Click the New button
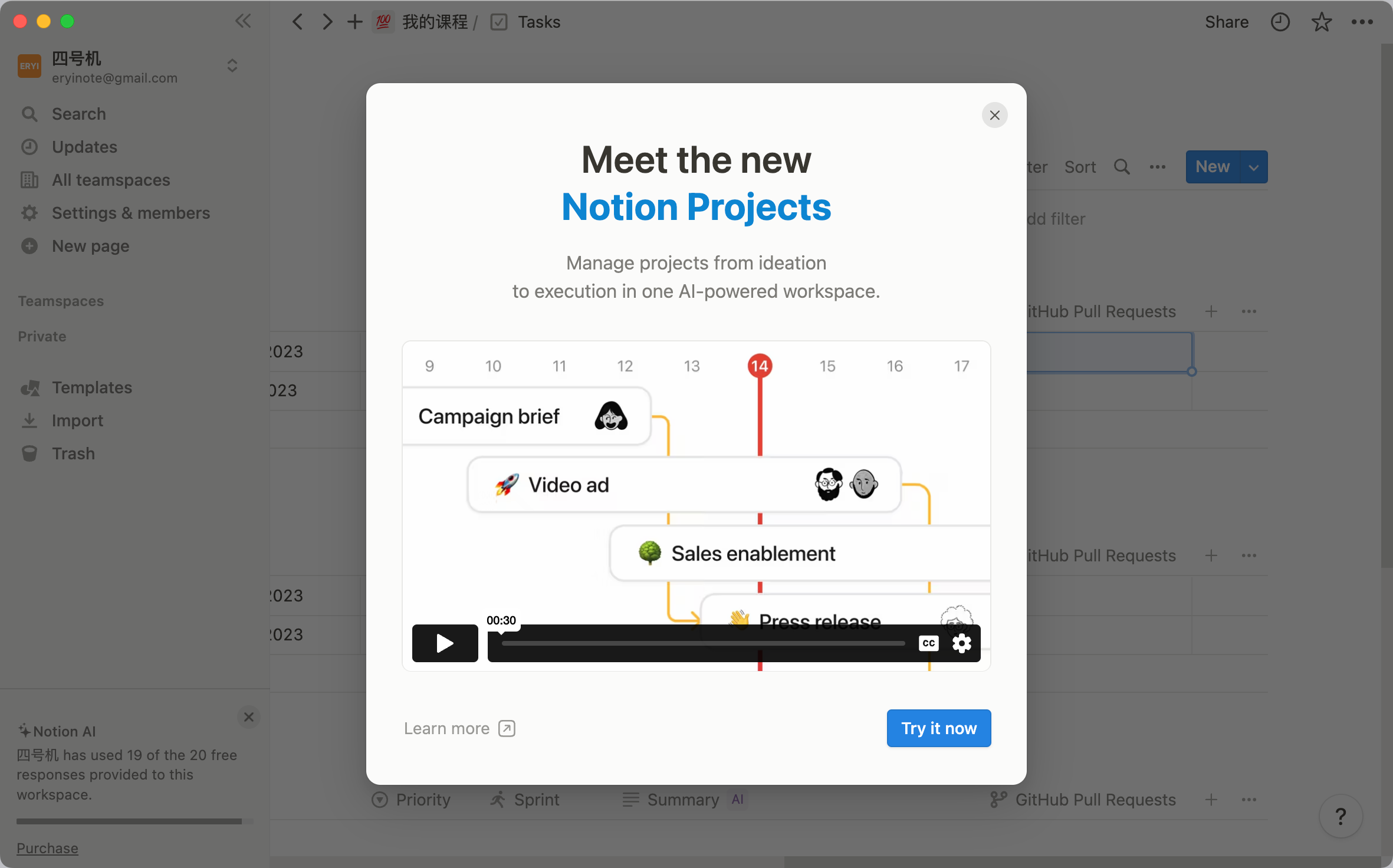Image resolution: width=1393 pixels, height=868 pixels. point(1213,167)
